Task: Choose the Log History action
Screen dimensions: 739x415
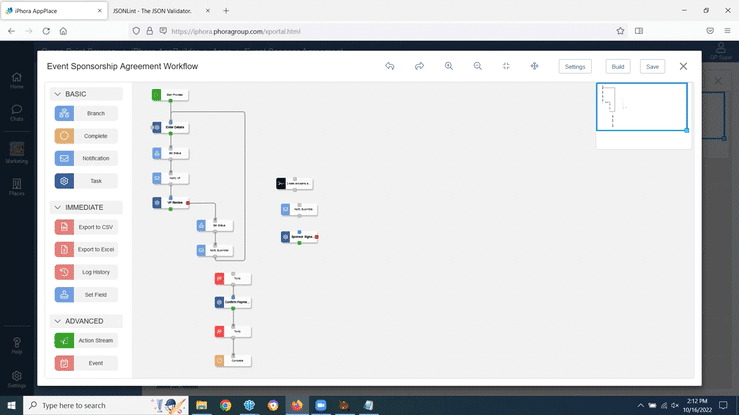Action: (86, 272)
